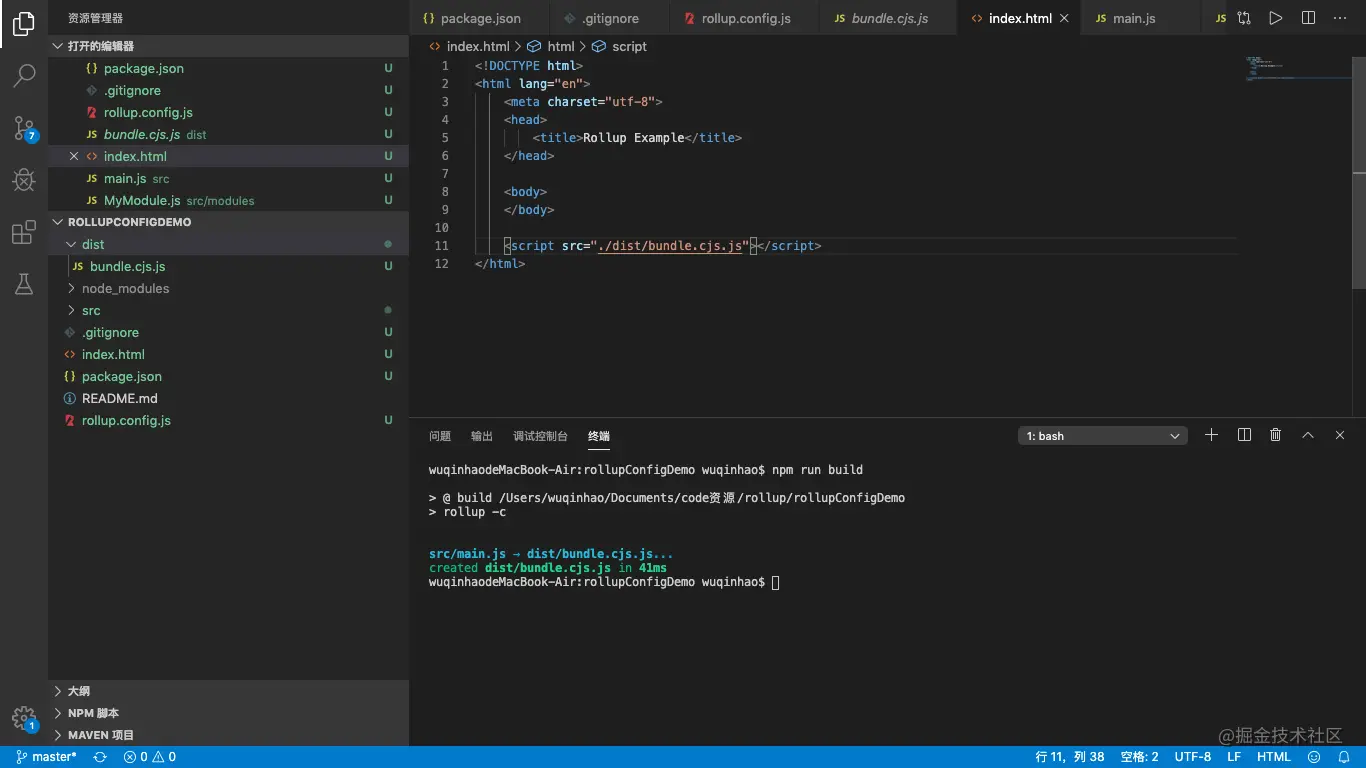Synchronize changes icon in status bar
The image size is (1366, 768).
click(100, 757)
